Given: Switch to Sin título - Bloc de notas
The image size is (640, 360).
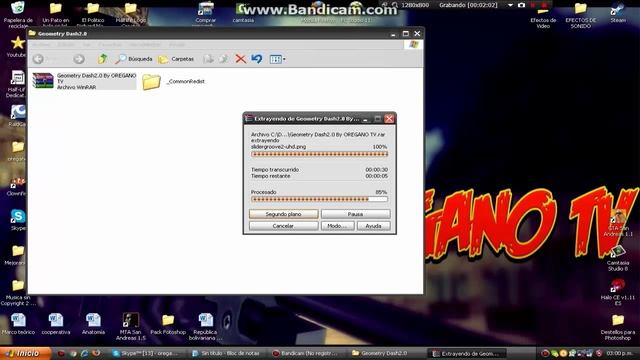Looking at the screenshot, I should click(x=226, y=353).
